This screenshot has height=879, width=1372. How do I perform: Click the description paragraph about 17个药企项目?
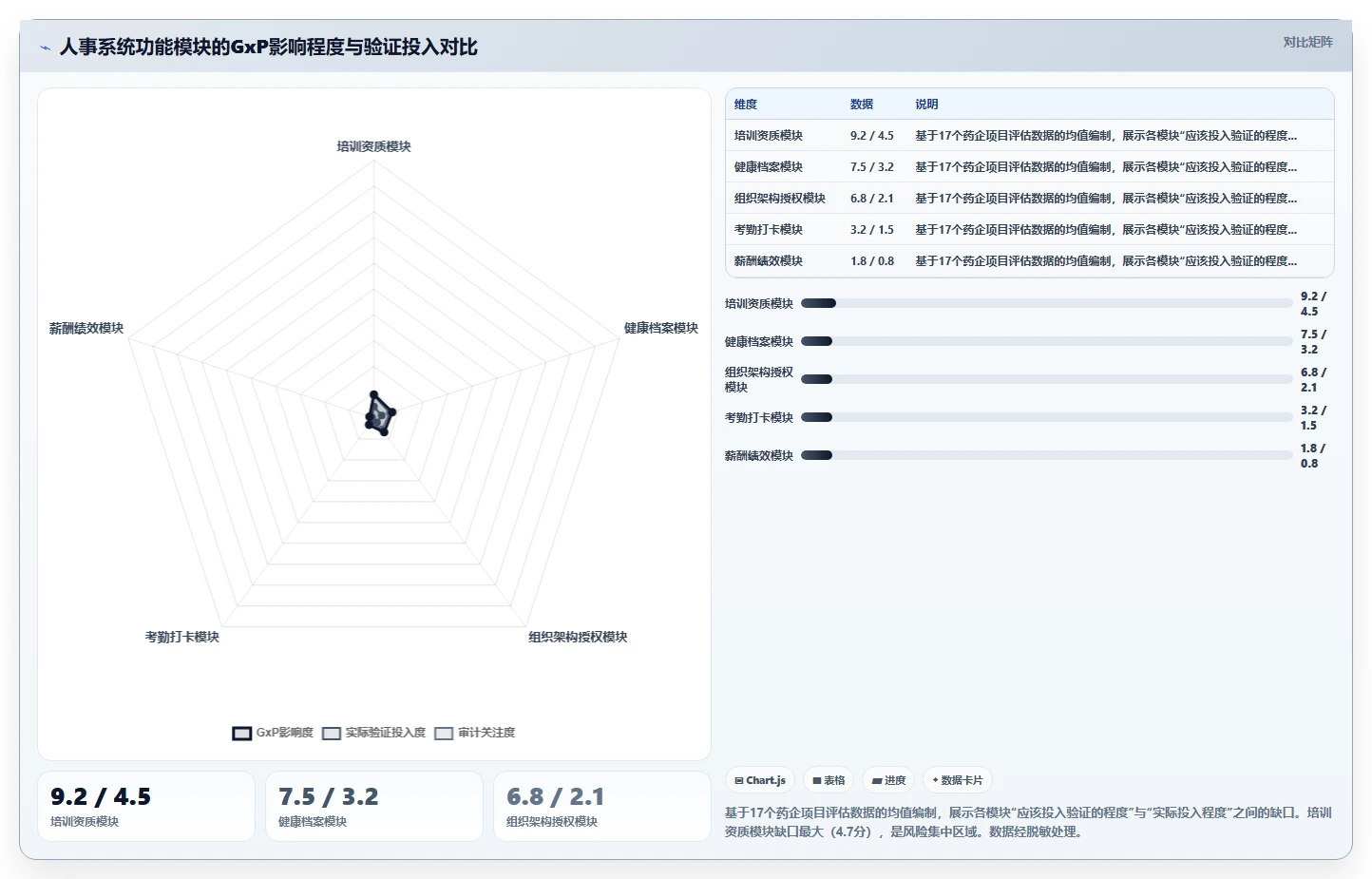tap(1029, 822)
